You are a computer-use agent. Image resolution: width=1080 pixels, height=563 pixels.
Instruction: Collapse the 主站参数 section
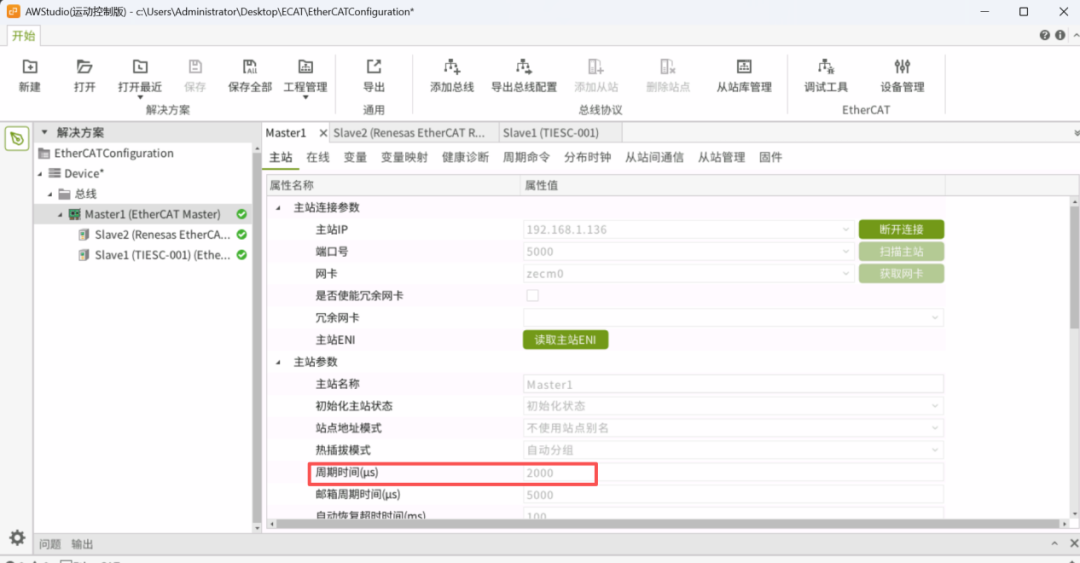pos(278,362)
